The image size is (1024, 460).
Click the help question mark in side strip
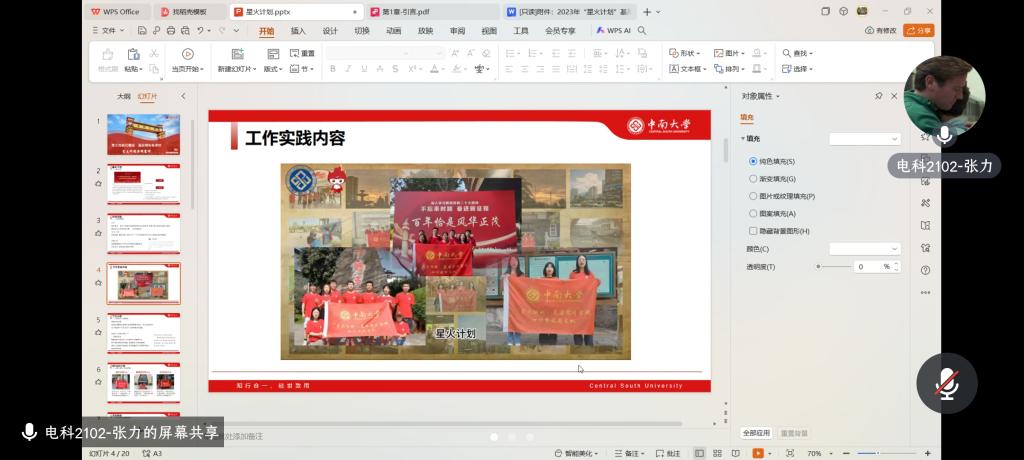click(925, 270)
